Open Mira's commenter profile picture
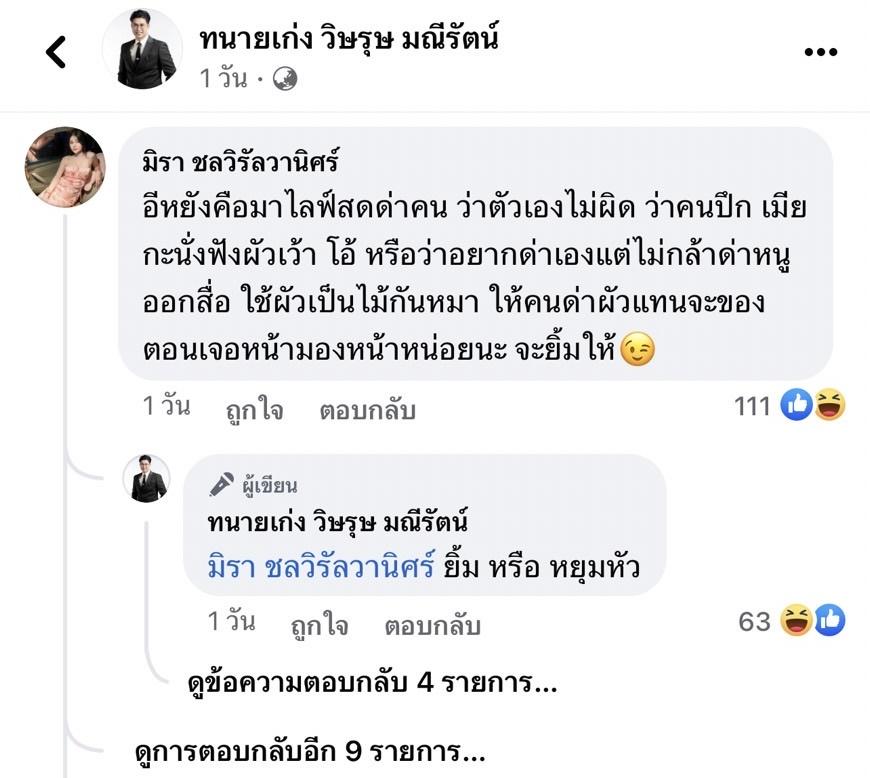This screenshot has width=870, height=778. click(65, 167)
